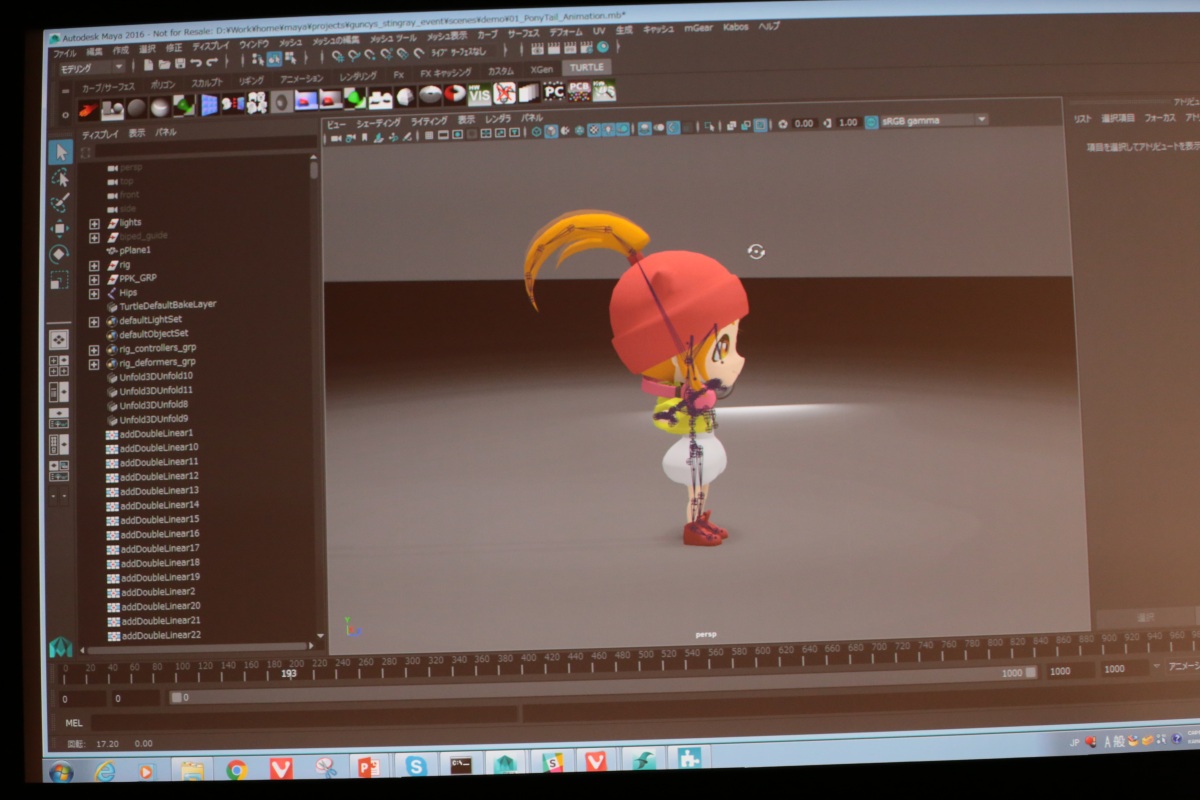Click the Save Scene icon
Image resolution: width=1200 pixels, height=800 pixels.
click(x=179, y=64)
